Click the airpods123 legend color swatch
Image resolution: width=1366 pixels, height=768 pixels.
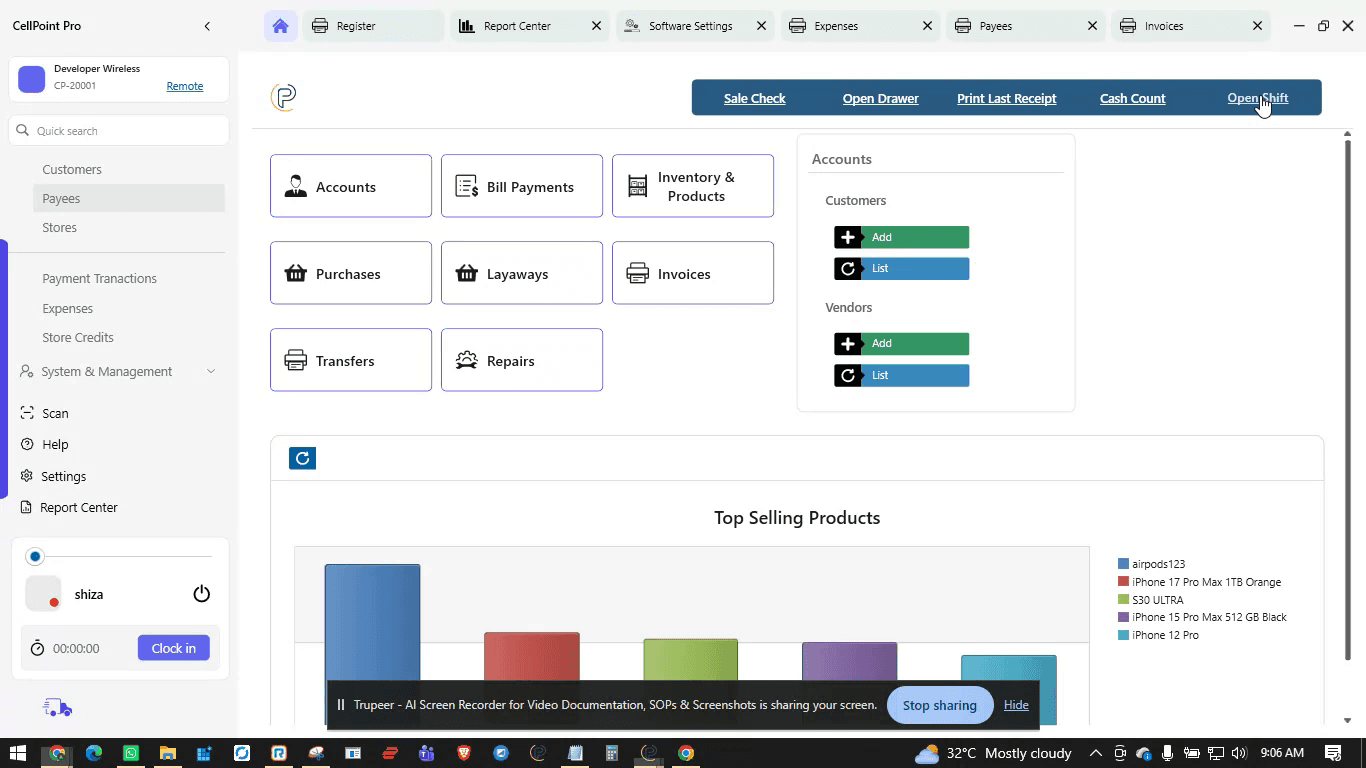pos(1123,564)
